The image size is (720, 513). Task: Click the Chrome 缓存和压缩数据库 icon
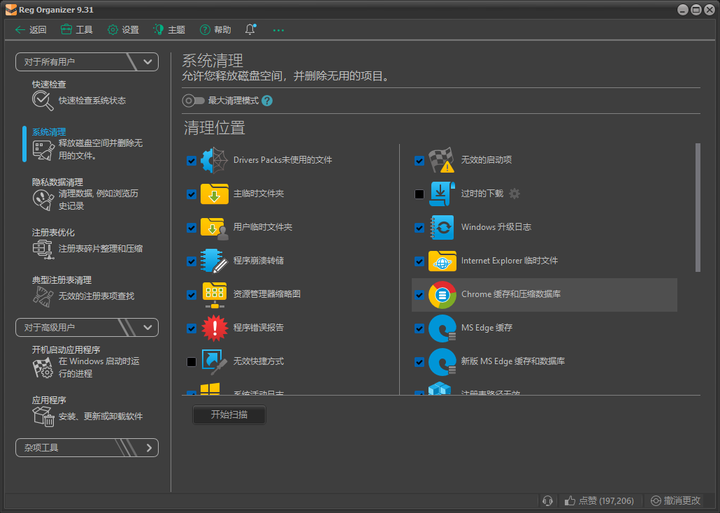[x=442, y=295]
